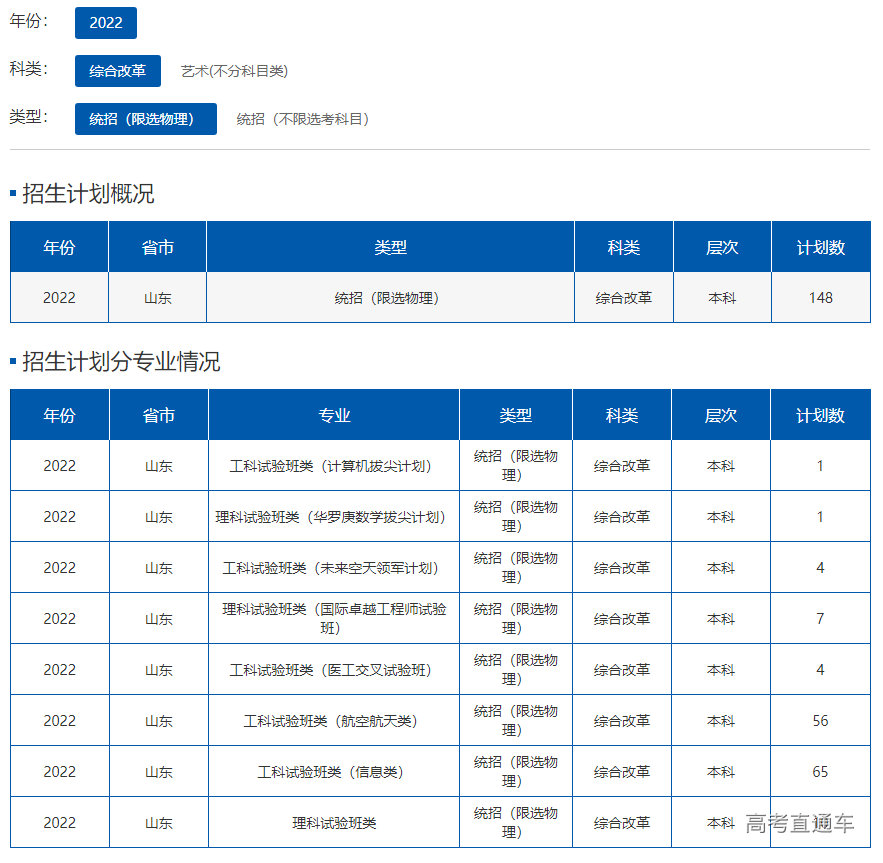
Task: Select the 综合改革 category filter
Action: (117, 71)
